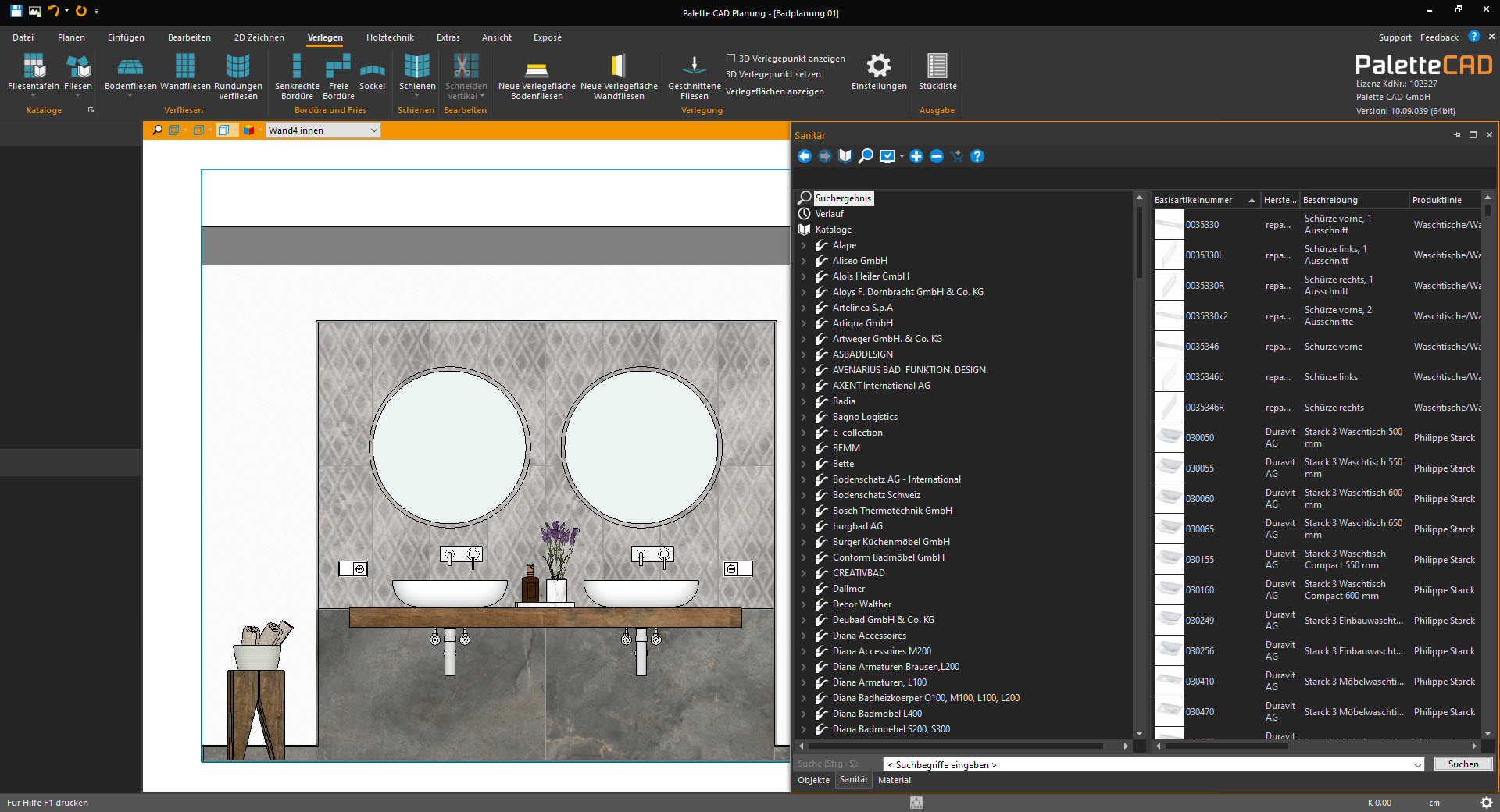Switch to the Verlegen ribbon tab
The height and width of the screenshot is (812, 1500).
tap(325, 37)
